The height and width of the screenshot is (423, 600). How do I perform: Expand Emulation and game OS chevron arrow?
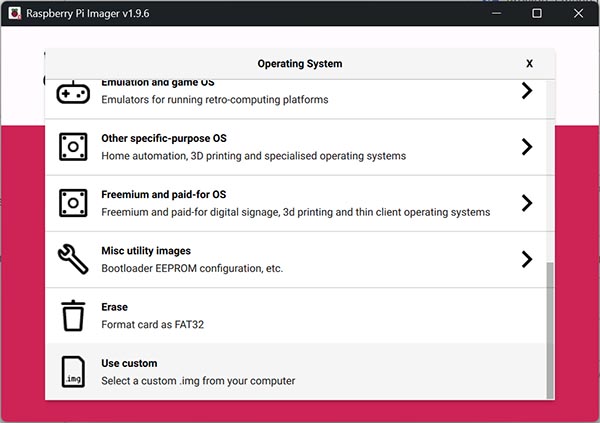(526, 91)
